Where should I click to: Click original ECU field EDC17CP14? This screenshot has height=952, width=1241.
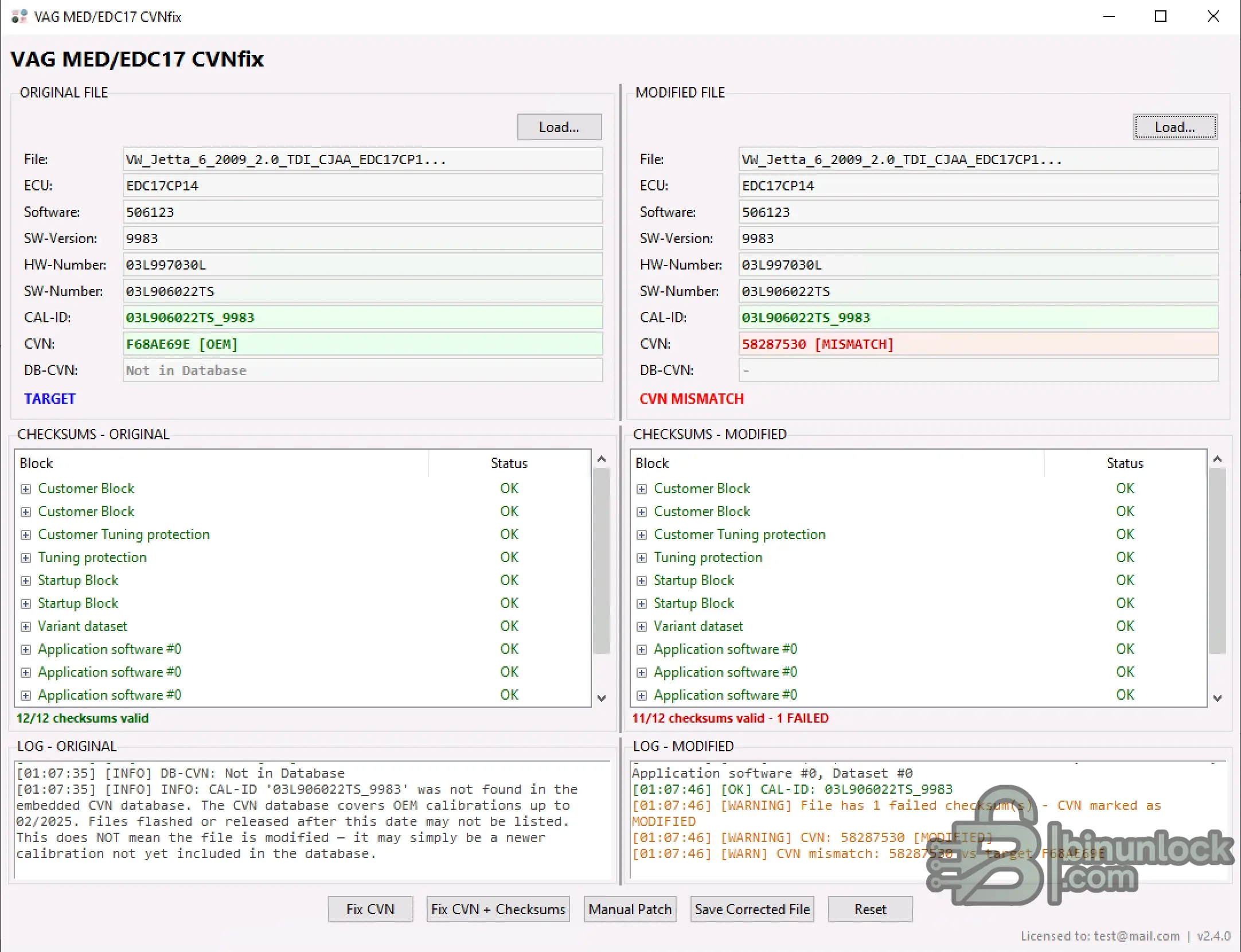362,186
